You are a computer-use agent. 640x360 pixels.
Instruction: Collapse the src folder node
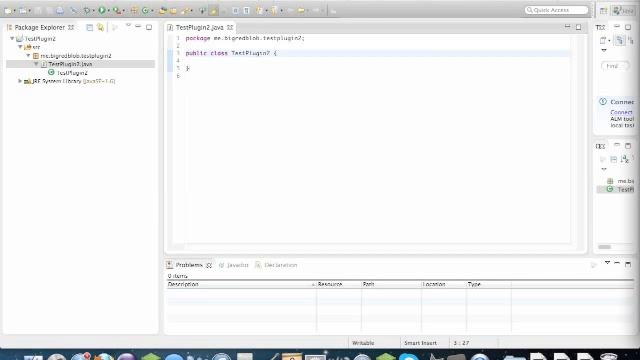click(20, 47)
